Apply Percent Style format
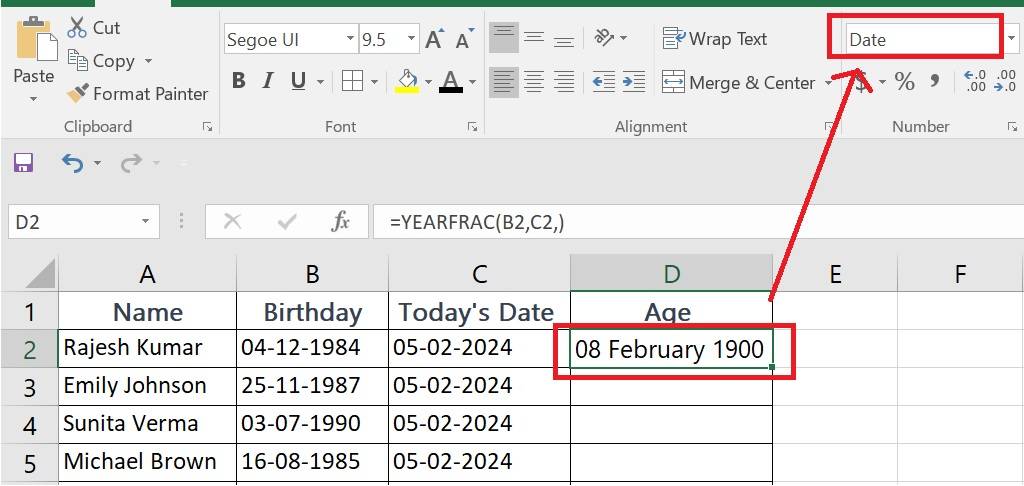This screenshot has height=486, width=1024. [904, 82]
